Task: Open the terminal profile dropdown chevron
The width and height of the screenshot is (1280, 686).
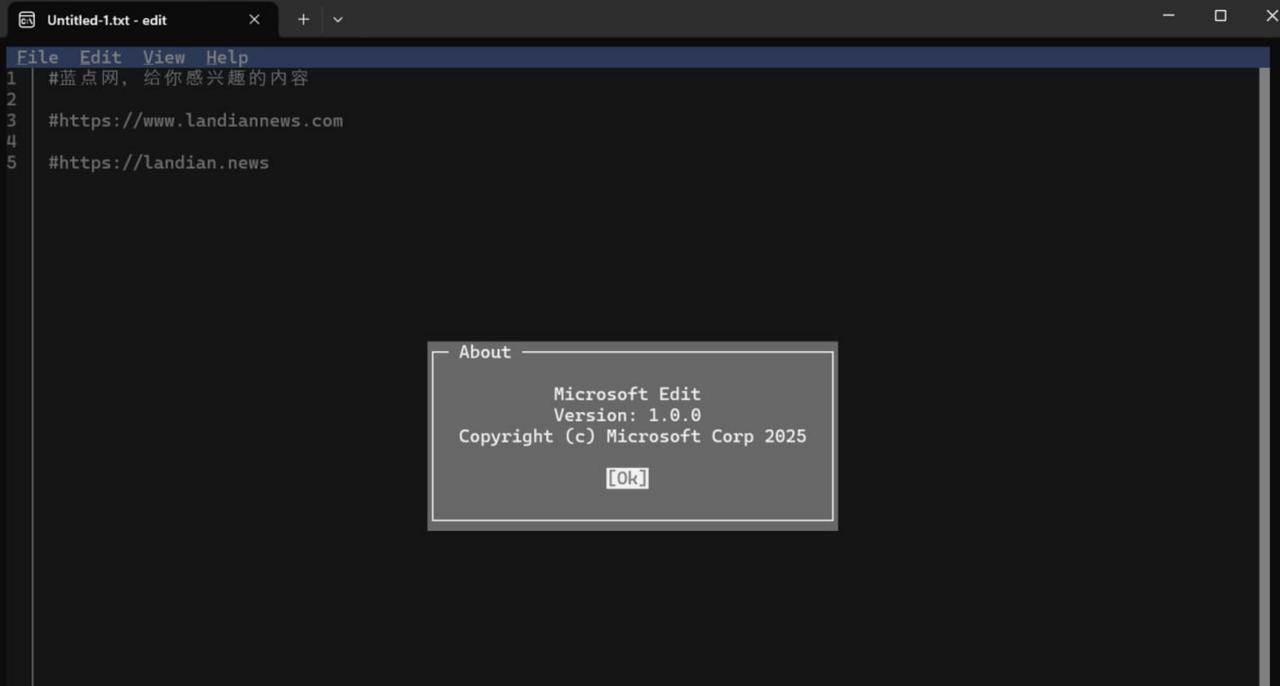Action: pyautogui.click(x=338, y=19)
